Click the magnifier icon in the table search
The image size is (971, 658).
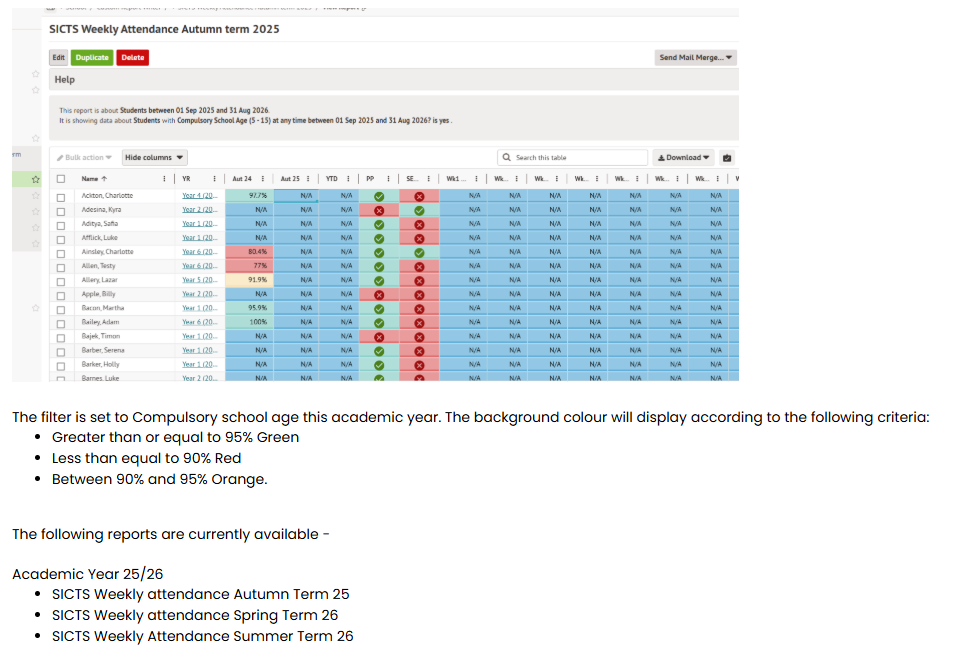coord(507,158)
